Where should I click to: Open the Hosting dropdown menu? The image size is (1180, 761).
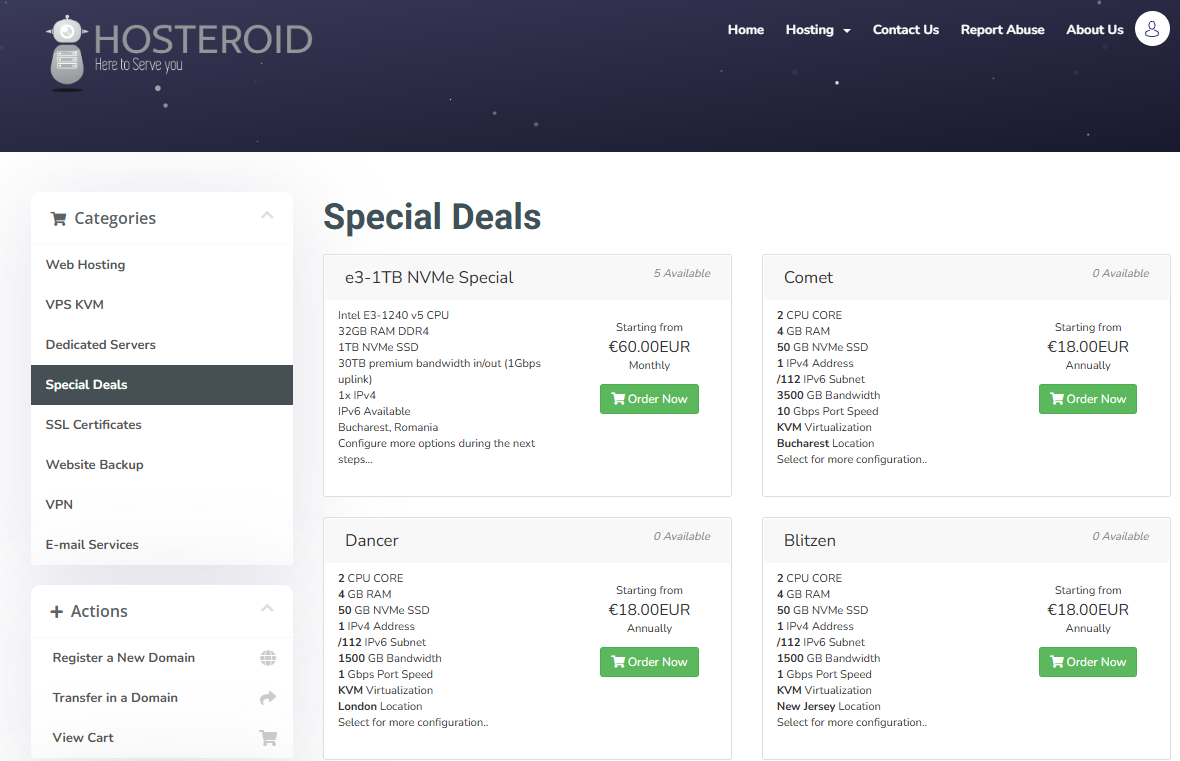[818, 29]
